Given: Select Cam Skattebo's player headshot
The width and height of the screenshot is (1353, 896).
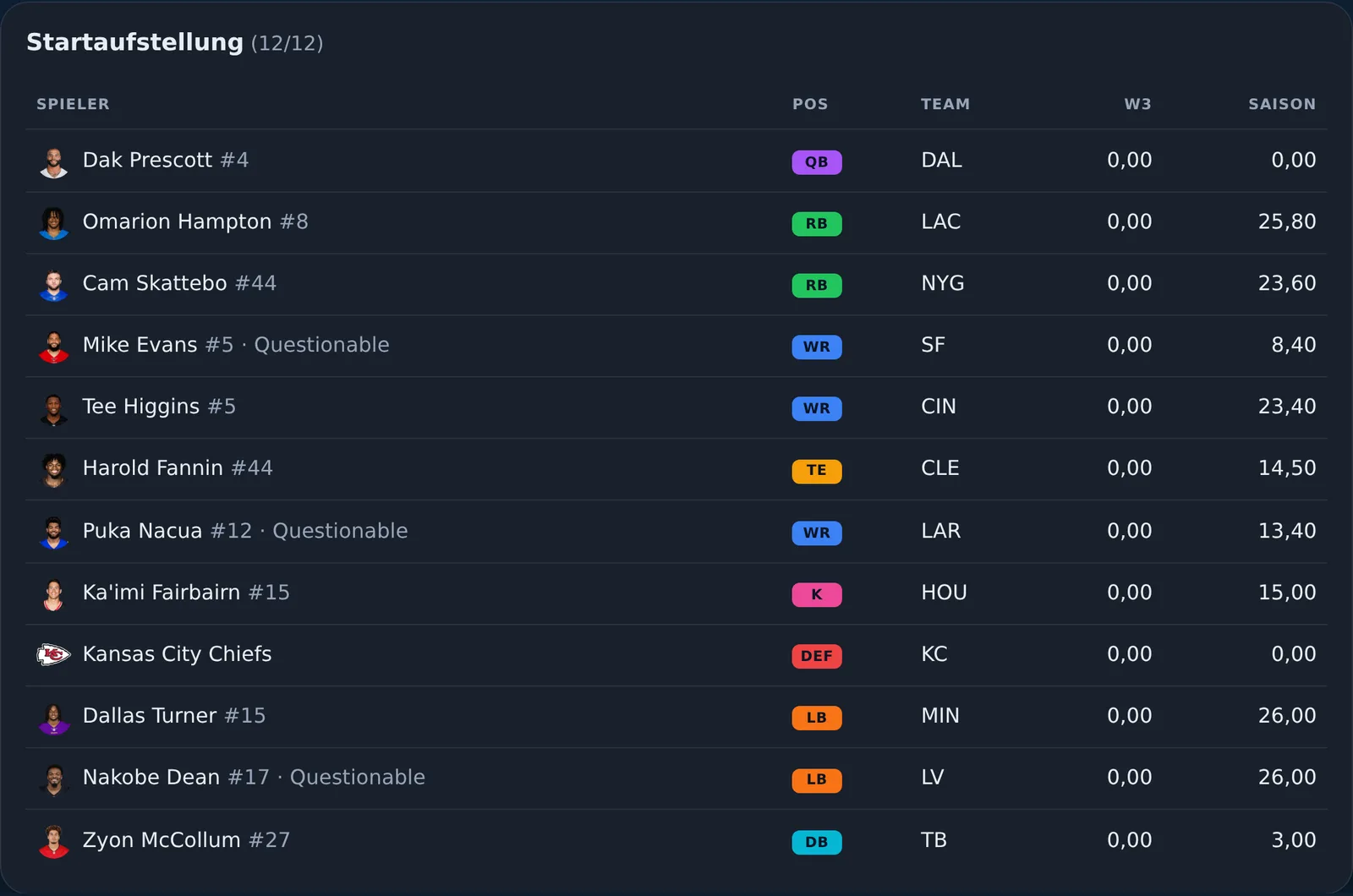Looking at the screenshot, I should click(x=54, y=285).
